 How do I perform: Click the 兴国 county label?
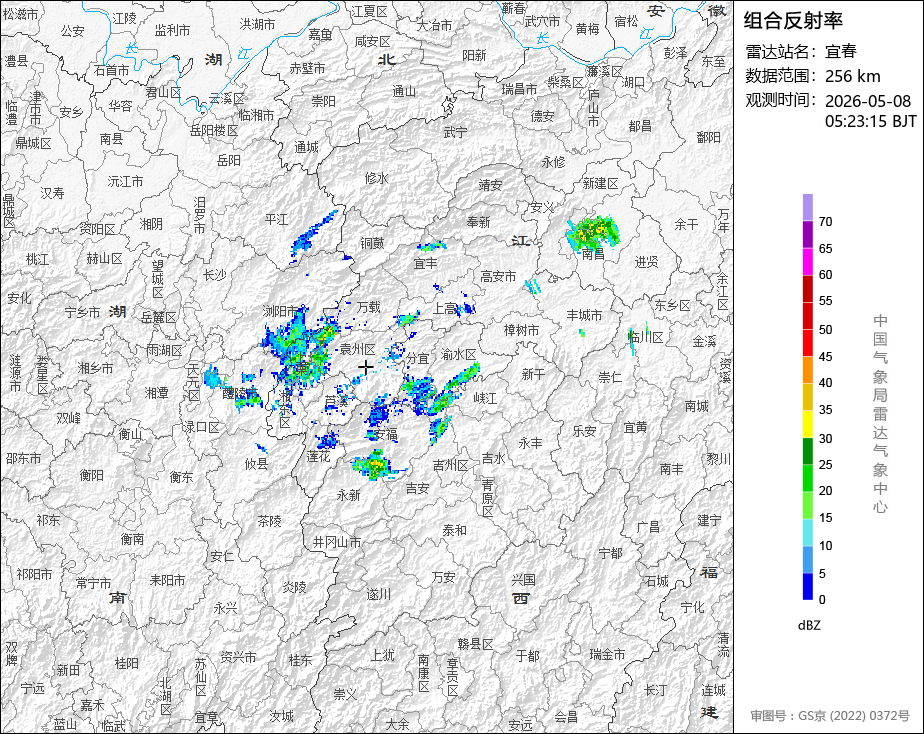tap(523, 580)
